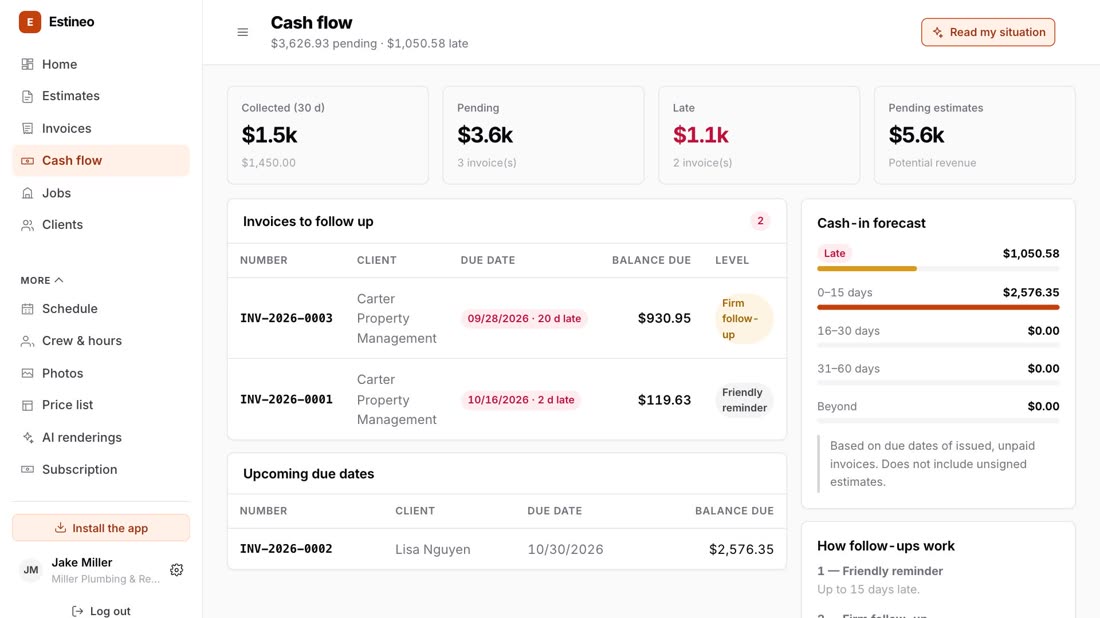Viewport: 1100px width, 618px height.
Task: Click the Jake Miller profile name
Action: 82,563
